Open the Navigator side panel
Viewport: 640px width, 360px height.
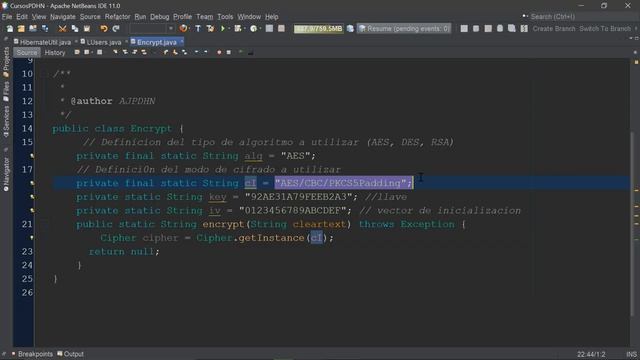coord(6,174)
